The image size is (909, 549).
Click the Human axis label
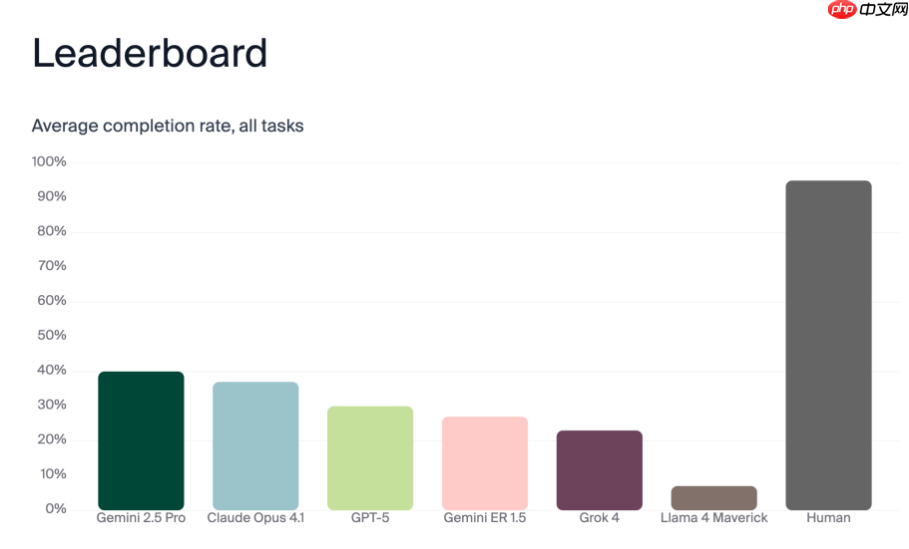pos(828,518)
